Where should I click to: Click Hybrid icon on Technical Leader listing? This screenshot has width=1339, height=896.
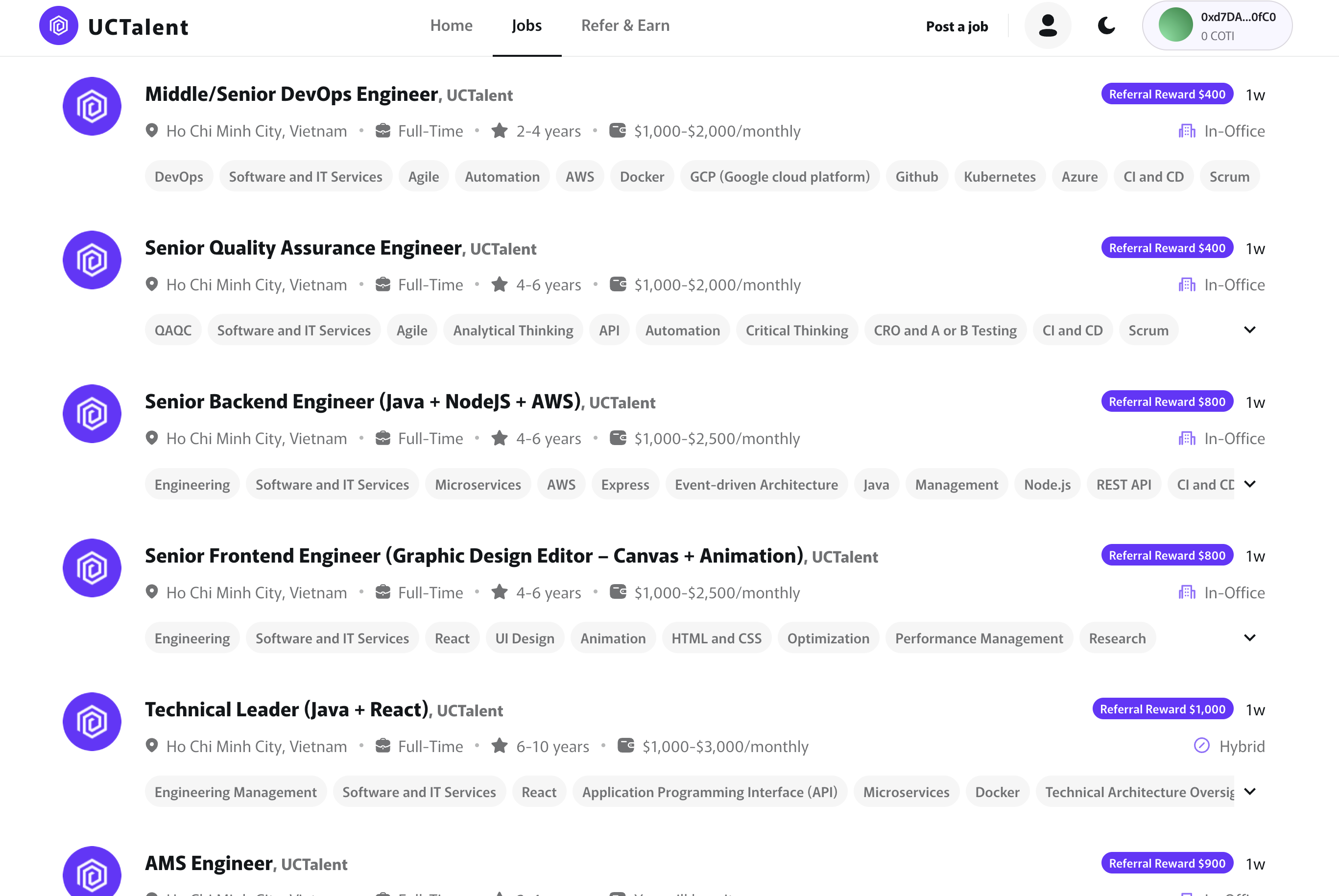tap(1201, 746)
